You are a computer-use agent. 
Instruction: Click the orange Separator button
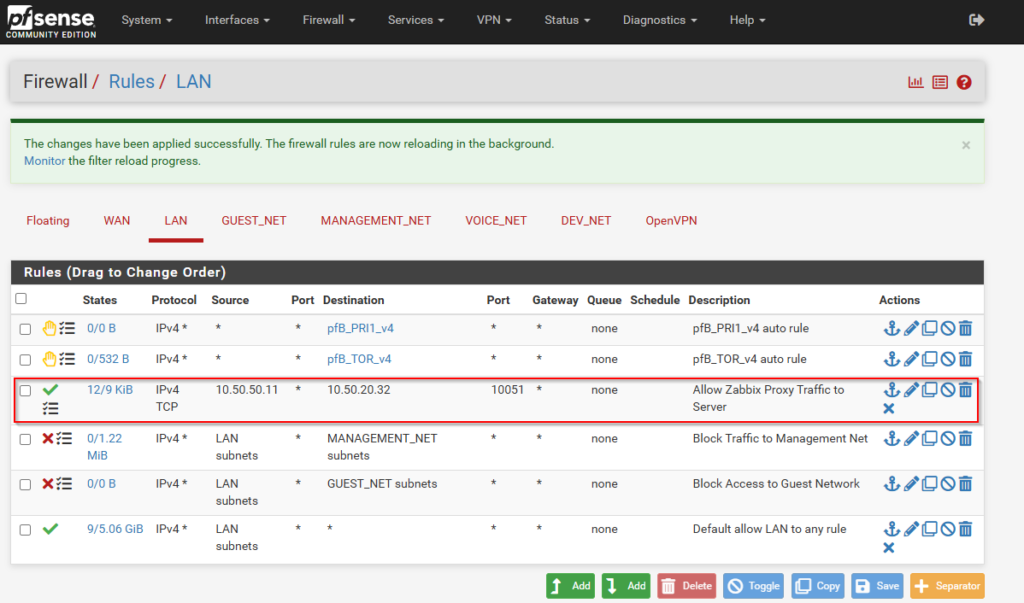[x=947, y=586]
